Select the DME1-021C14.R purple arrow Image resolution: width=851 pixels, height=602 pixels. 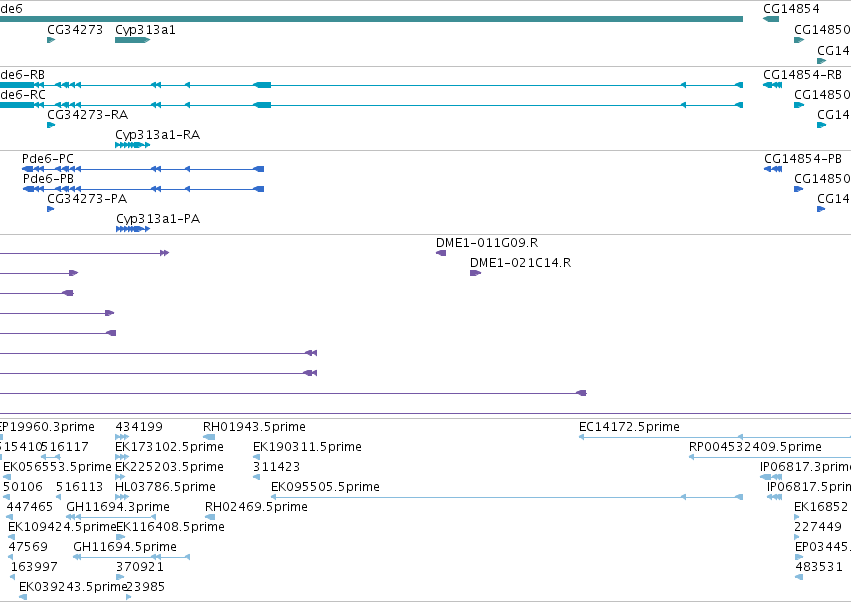(x=475, y=273)
